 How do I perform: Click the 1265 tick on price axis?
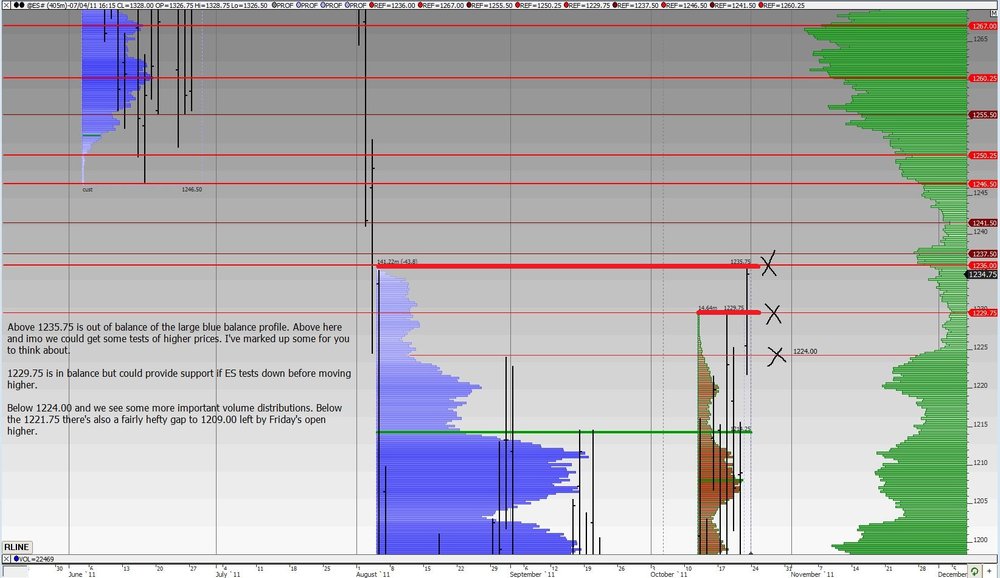[x=980, y=39]
